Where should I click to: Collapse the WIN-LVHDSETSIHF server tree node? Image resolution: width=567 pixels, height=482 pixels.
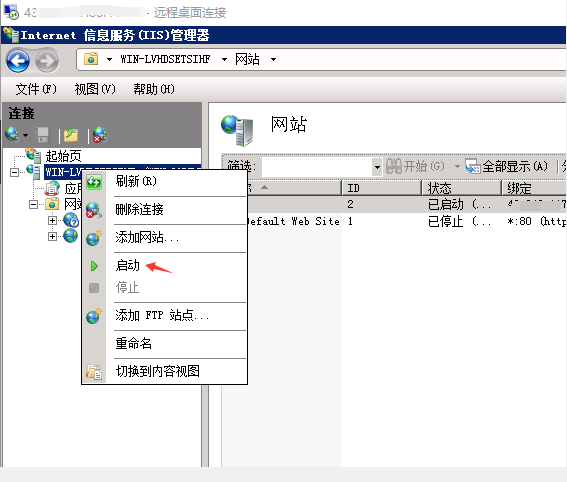click(14, 172)
